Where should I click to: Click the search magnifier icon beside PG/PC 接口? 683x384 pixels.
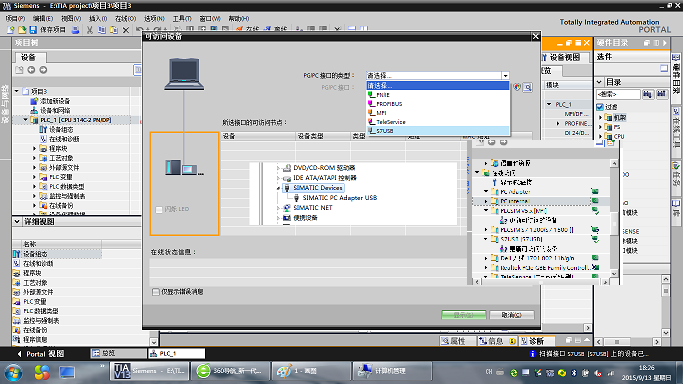coord(528,88)
